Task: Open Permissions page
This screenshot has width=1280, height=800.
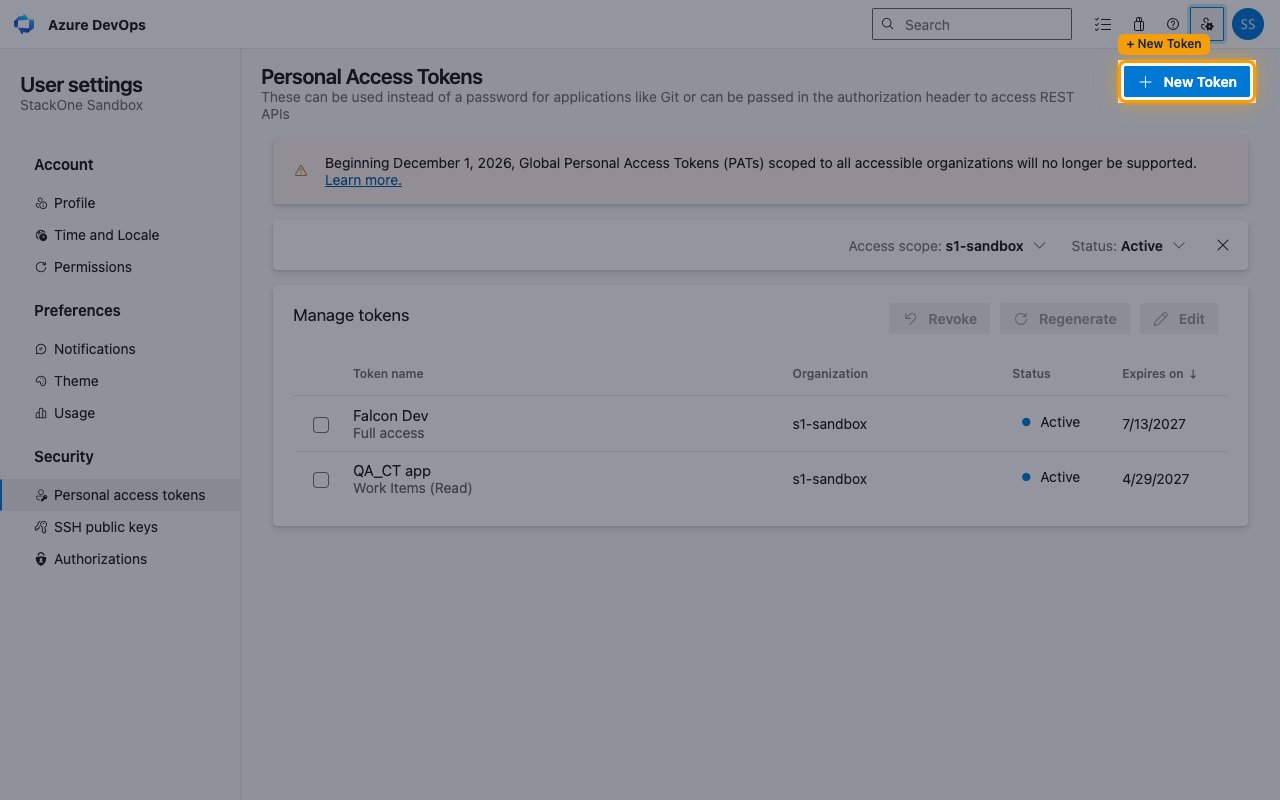Action: click(x=120, y=267)
